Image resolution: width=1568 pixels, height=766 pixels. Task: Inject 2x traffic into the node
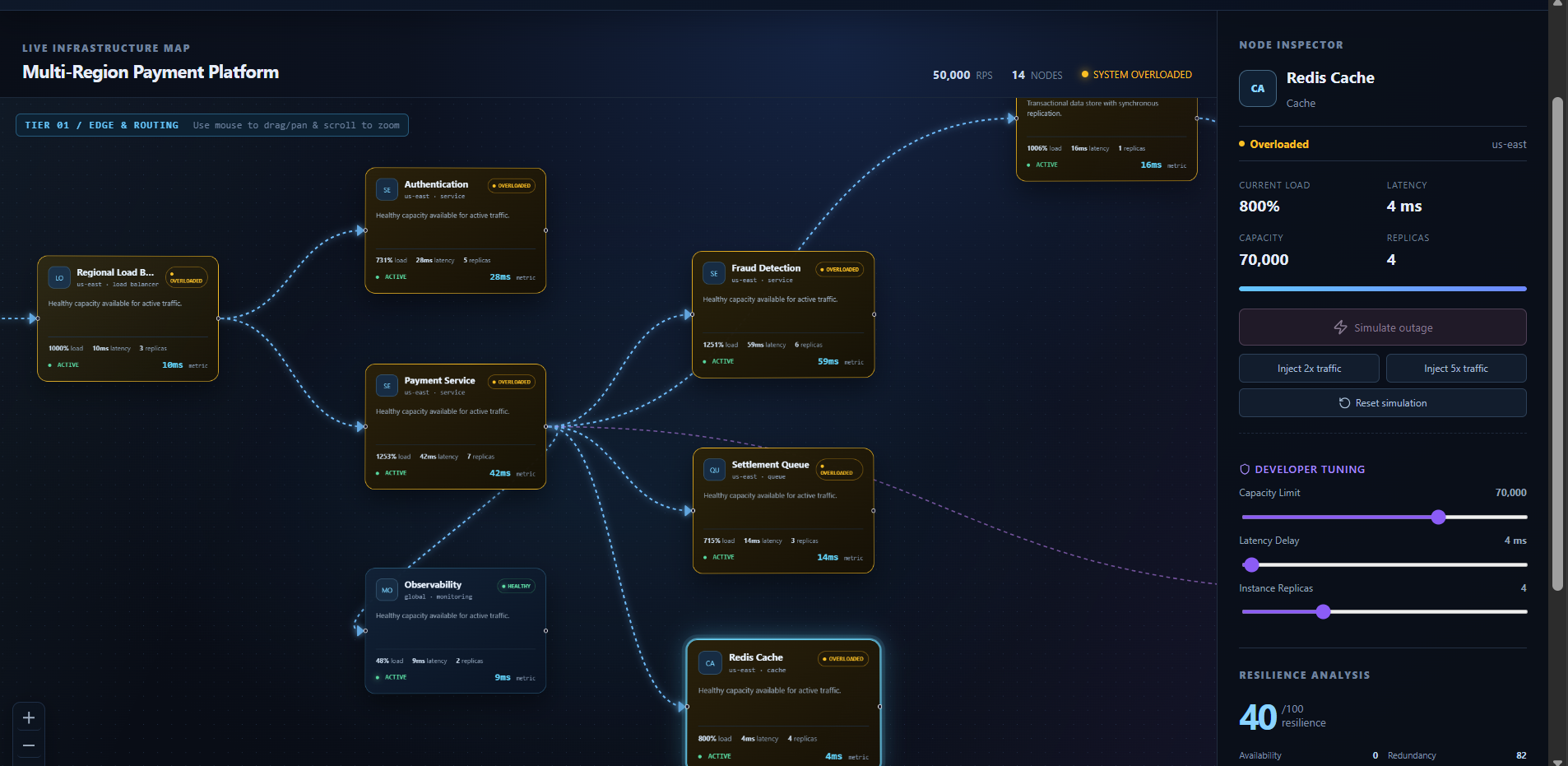1309,369
